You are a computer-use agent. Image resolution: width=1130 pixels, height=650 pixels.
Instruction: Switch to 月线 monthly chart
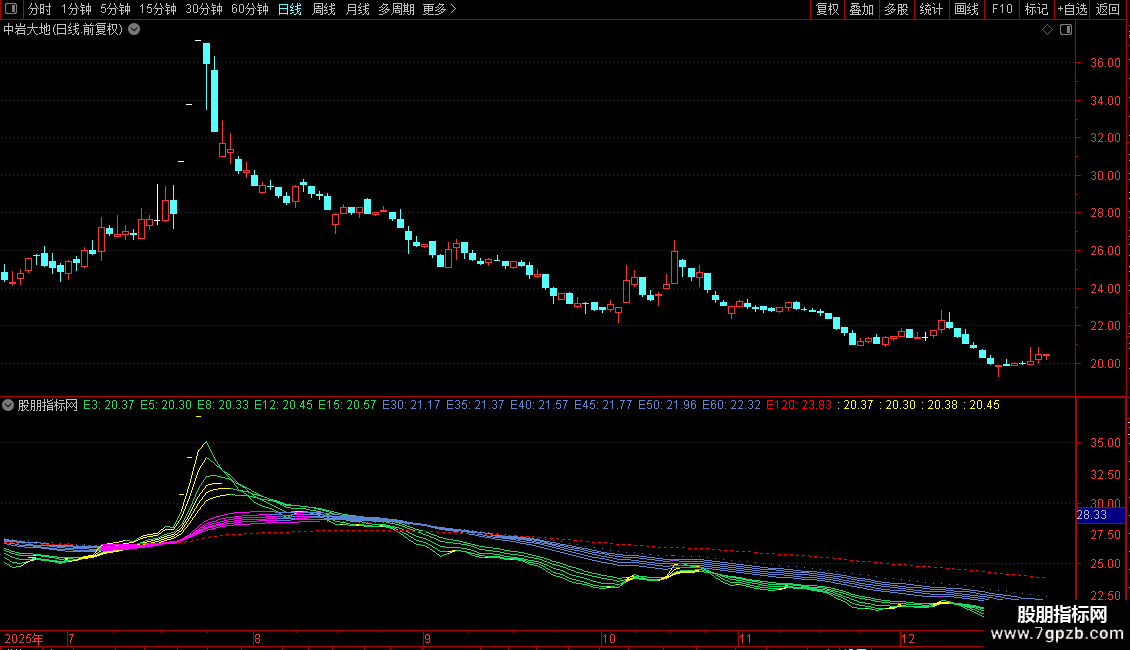coord(357,9)
